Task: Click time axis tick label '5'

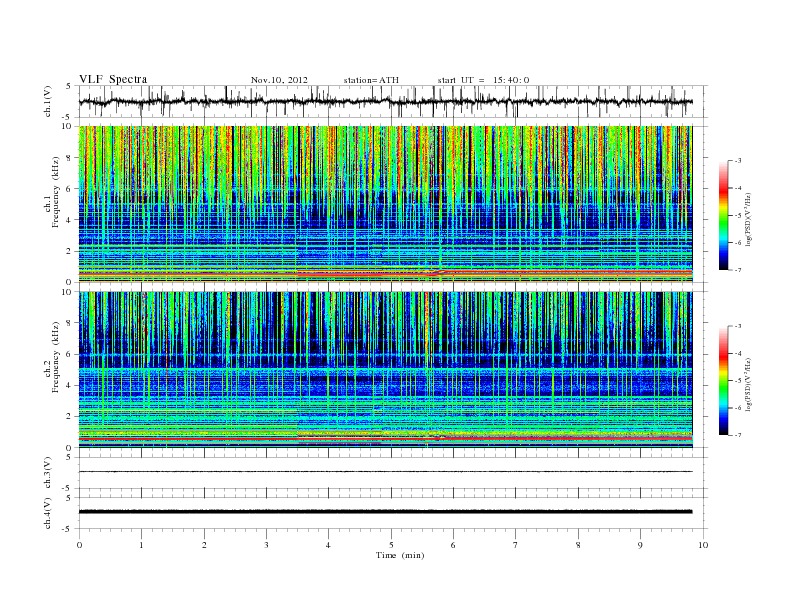Action: [391, 545]
